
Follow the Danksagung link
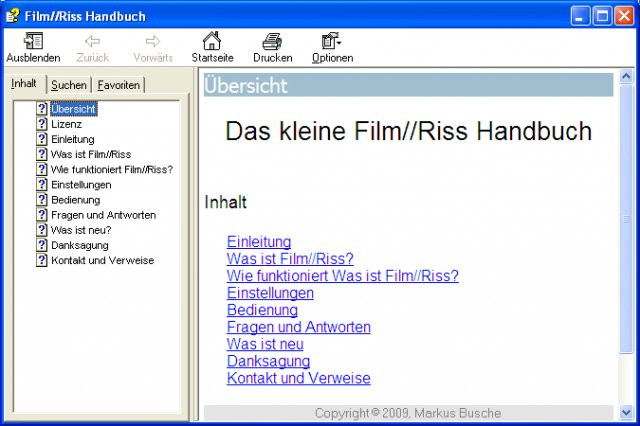[x=268, y=361]
